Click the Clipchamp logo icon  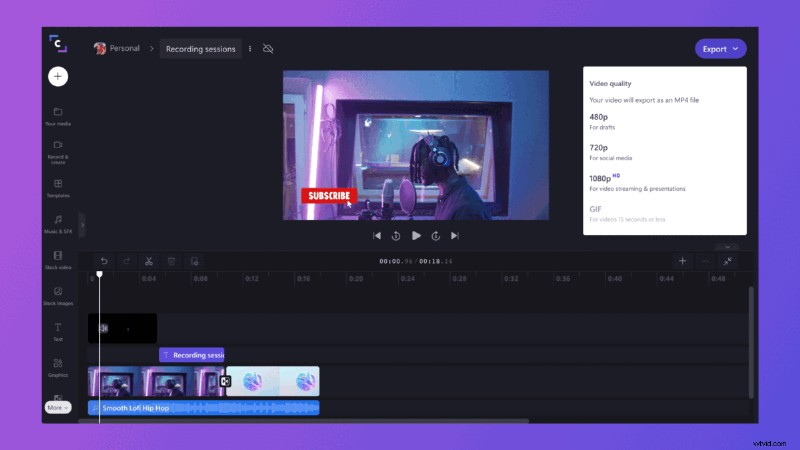click(x=58, y=44)
